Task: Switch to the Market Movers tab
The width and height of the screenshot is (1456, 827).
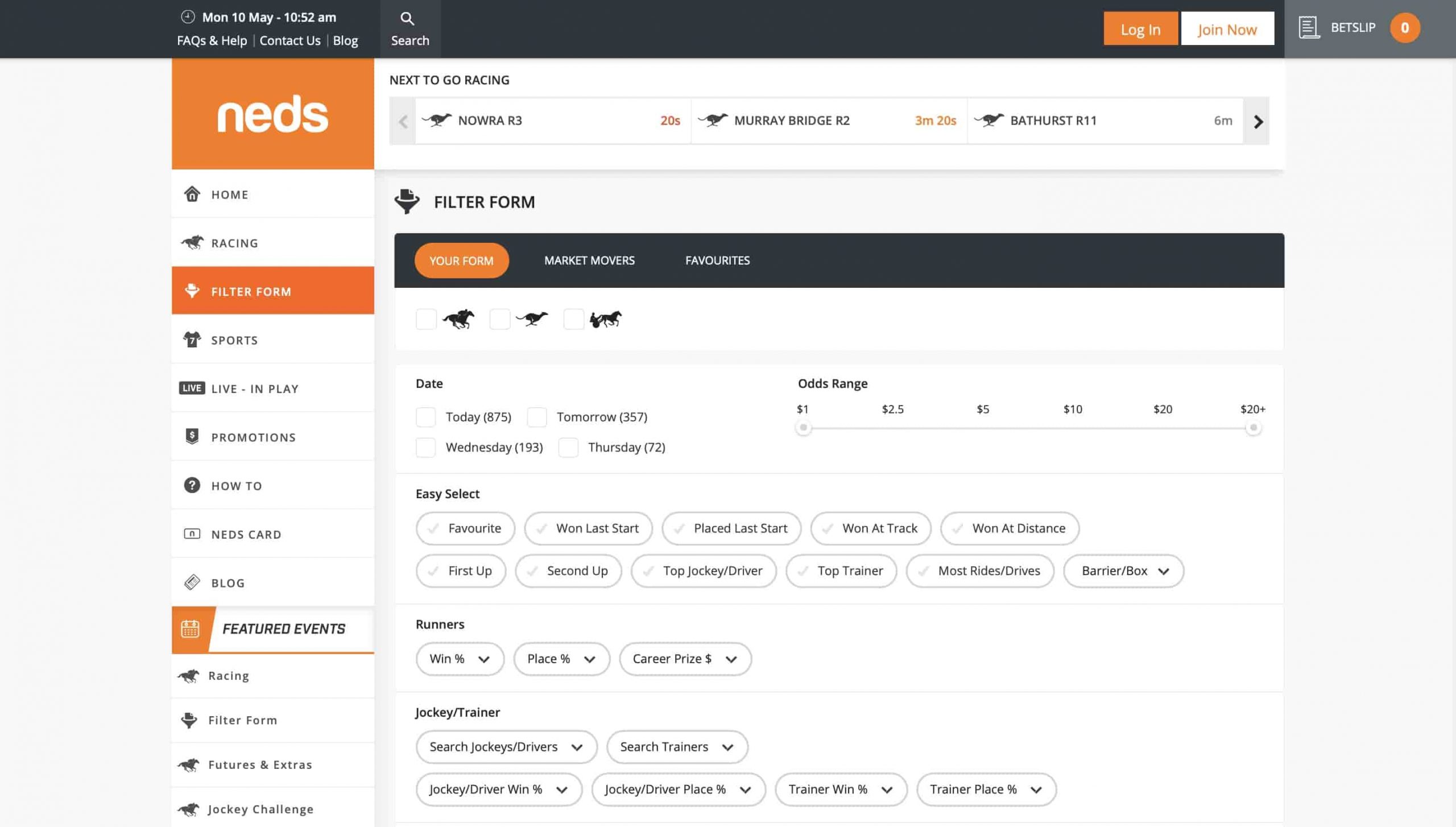Action: (589, 260)
